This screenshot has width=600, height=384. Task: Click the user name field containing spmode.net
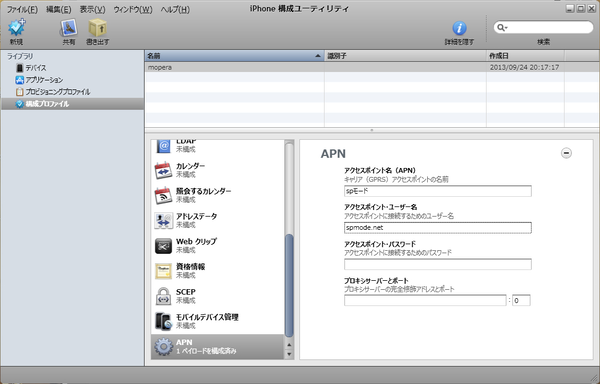pos(438,228)
